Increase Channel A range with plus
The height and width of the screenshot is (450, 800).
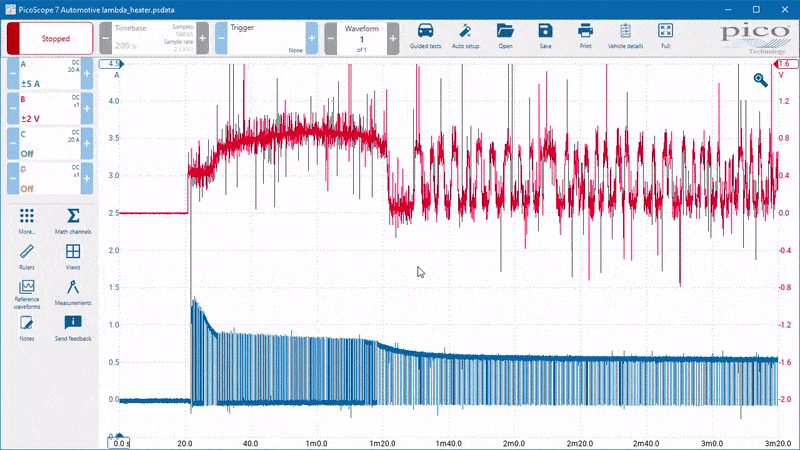[x=87, y=73]
